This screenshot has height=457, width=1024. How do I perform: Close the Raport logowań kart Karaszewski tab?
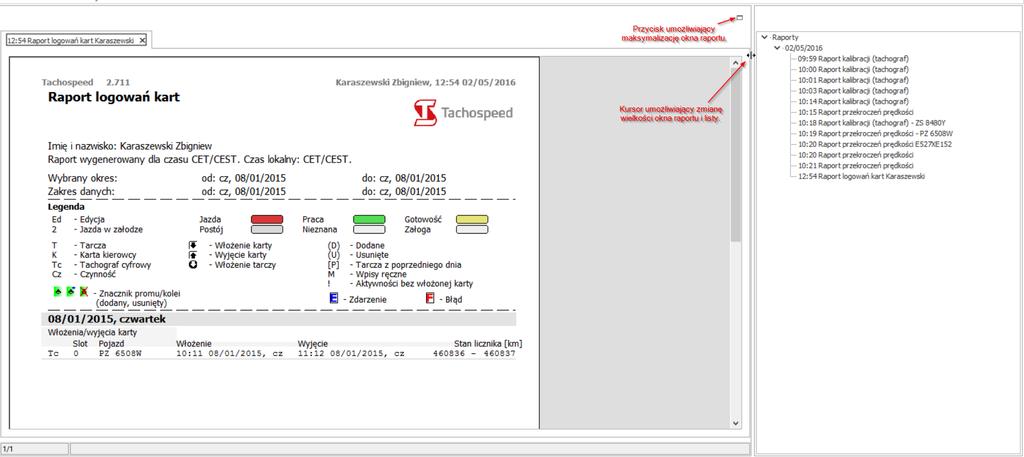[142, 40]
